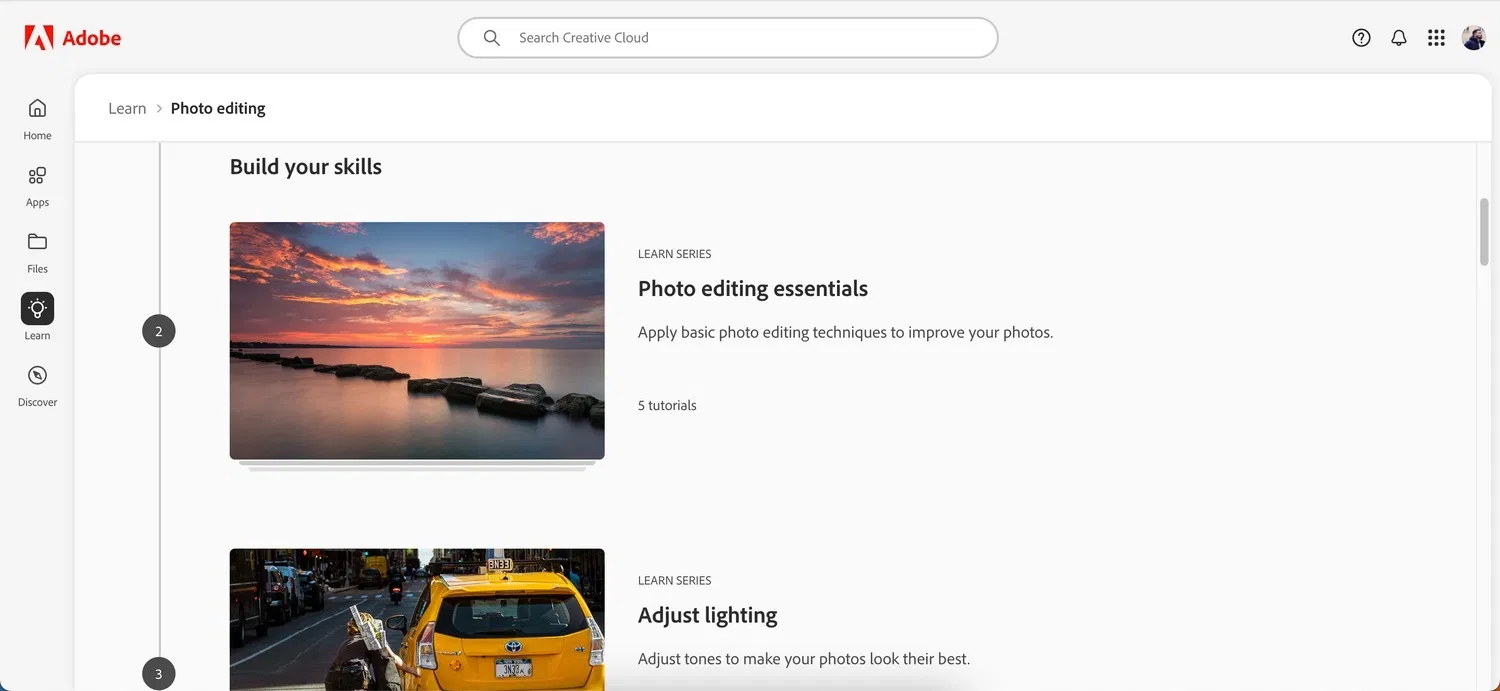
Task: Select the Learn lightbulb sidebar icon
Action: [x=37, y=309]
